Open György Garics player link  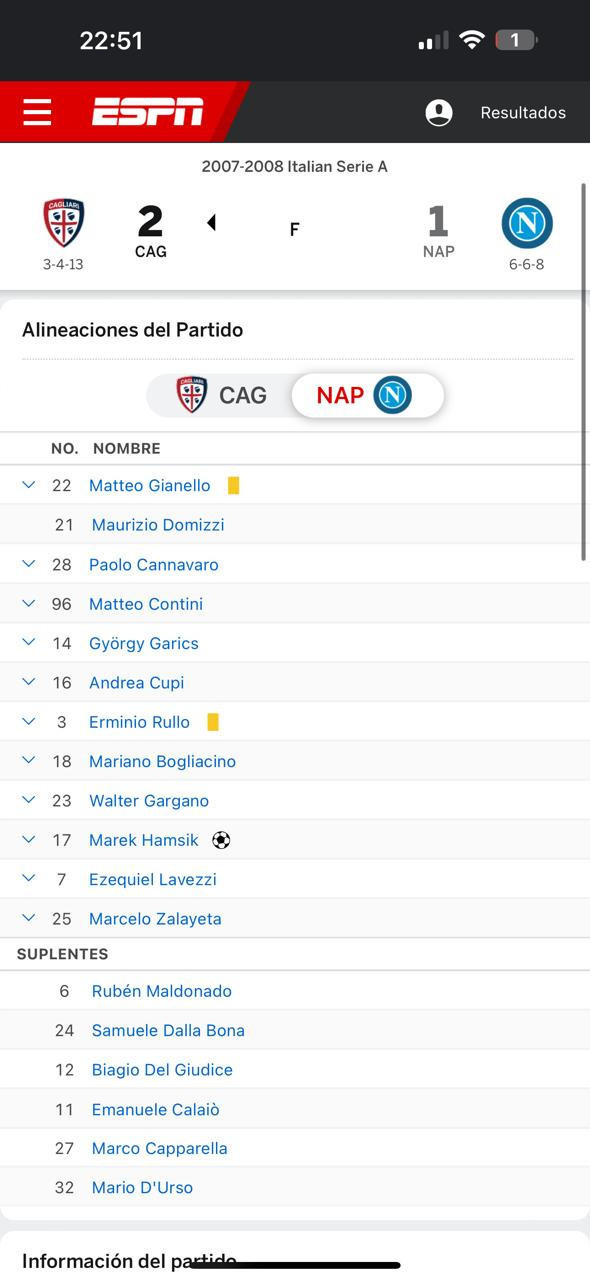(144, 644)
